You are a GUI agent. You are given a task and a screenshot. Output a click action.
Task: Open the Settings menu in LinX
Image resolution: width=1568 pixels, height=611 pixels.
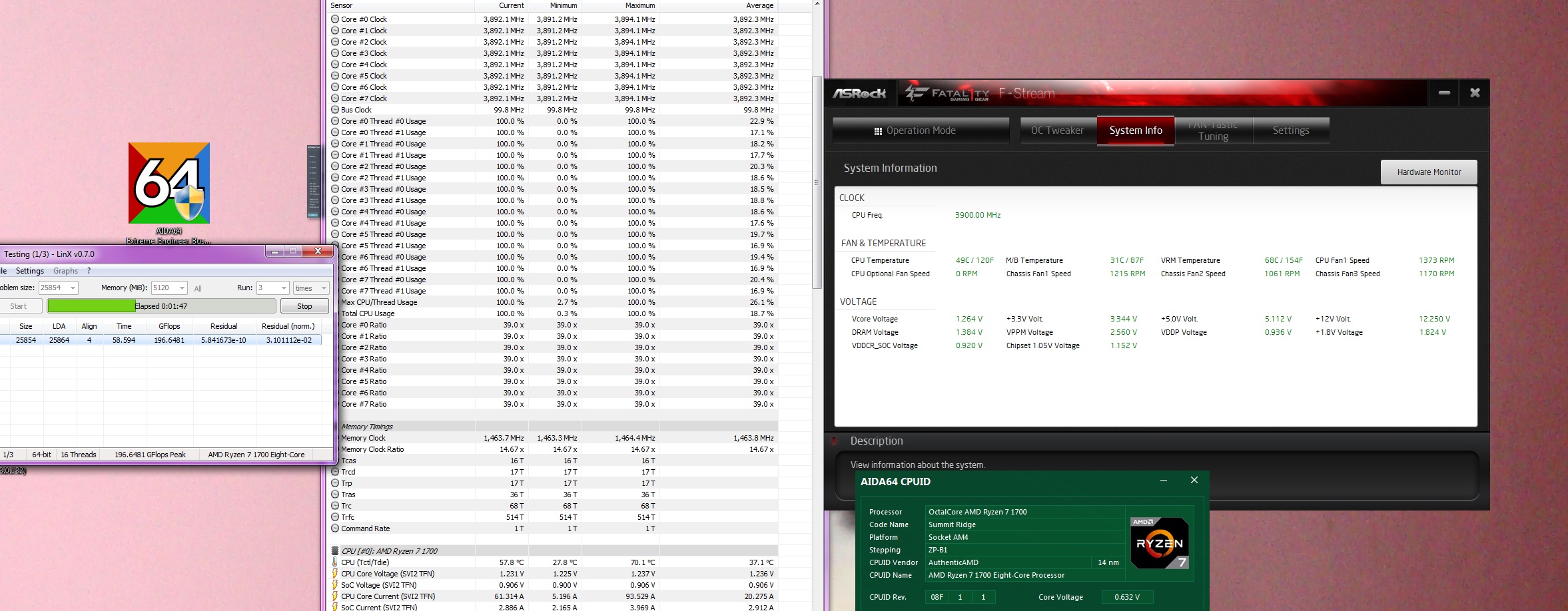(x=30, y=271)
